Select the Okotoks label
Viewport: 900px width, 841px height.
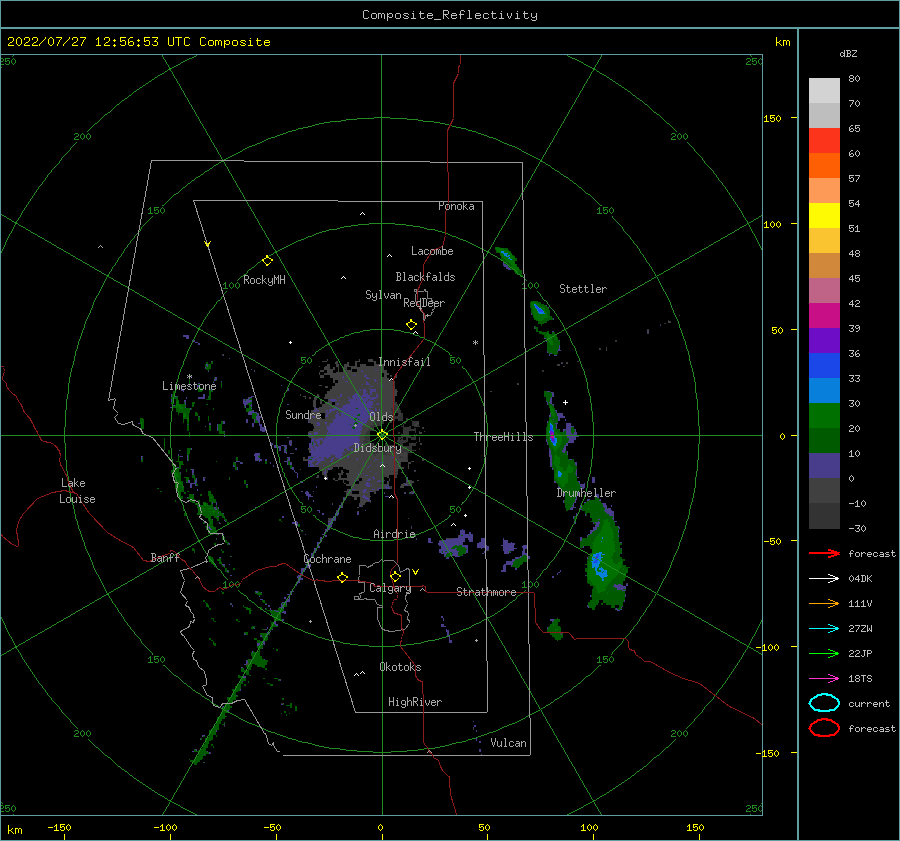400,667
